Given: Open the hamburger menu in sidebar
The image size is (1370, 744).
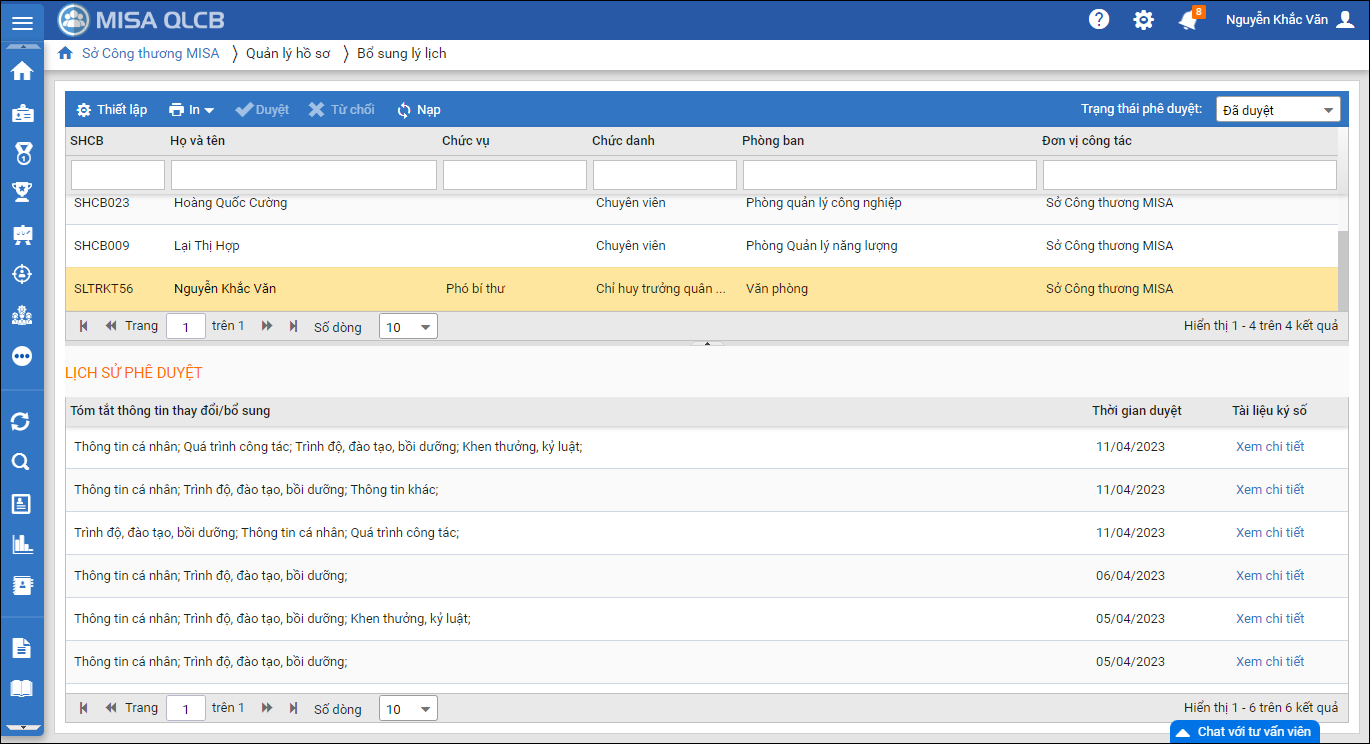Looking at the screenshot, I should pos(22,23).
